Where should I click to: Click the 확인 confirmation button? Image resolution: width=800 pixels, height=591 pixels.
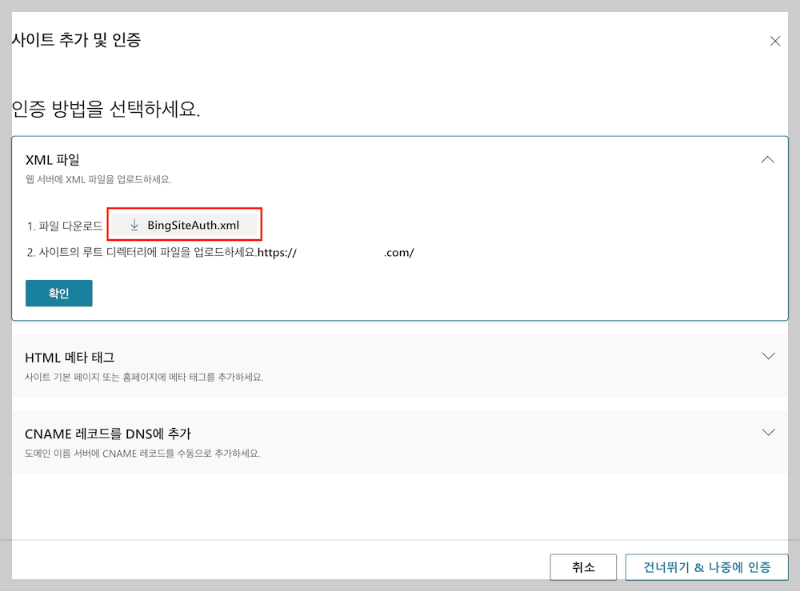click(x=57, y=293)
